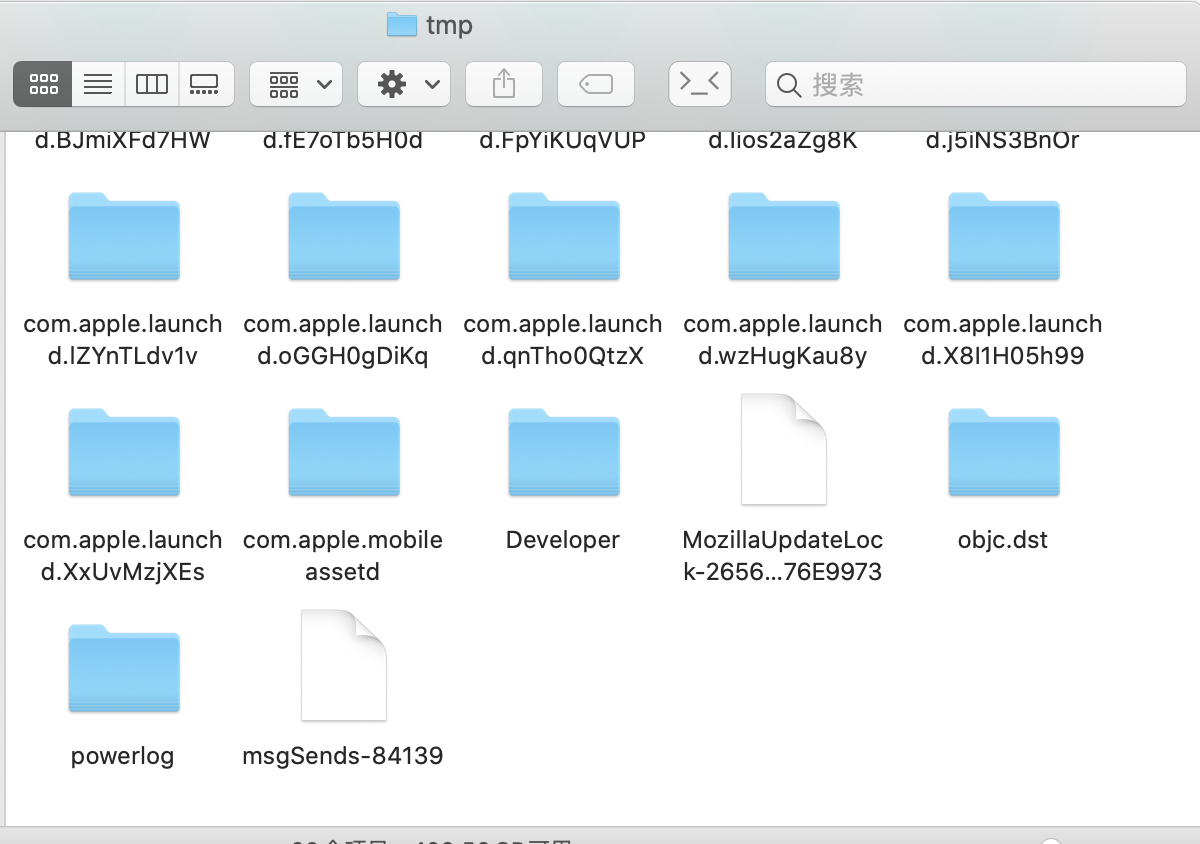This screenshot has height=844, width=1200.
Task: Select the objc.dst folder
Action: point(1003,453)
